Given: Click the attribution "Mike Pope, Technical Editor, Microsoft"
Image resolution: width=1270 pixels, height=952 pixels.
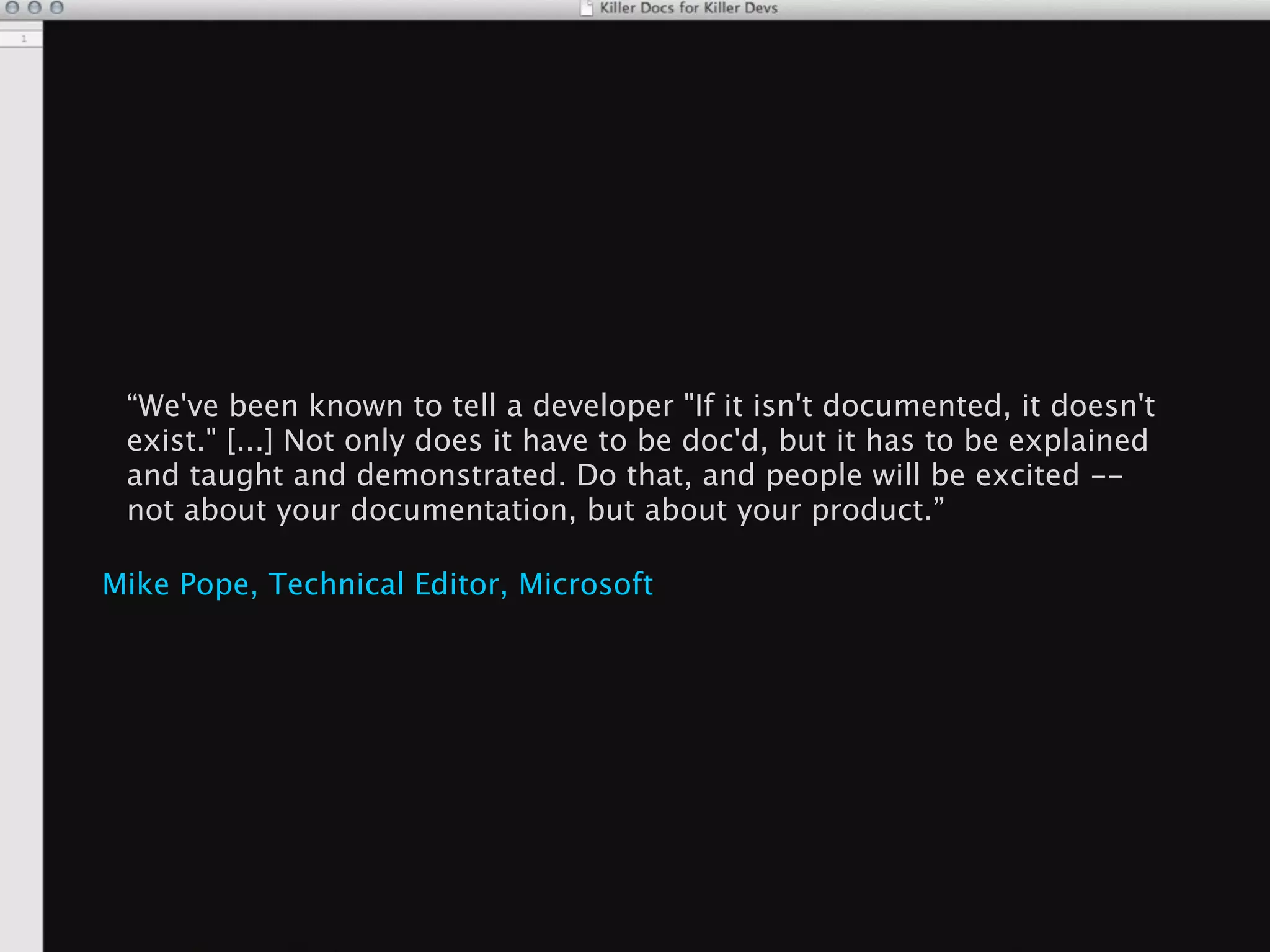Looking at the screenshot, I should [x=378, y=584].
